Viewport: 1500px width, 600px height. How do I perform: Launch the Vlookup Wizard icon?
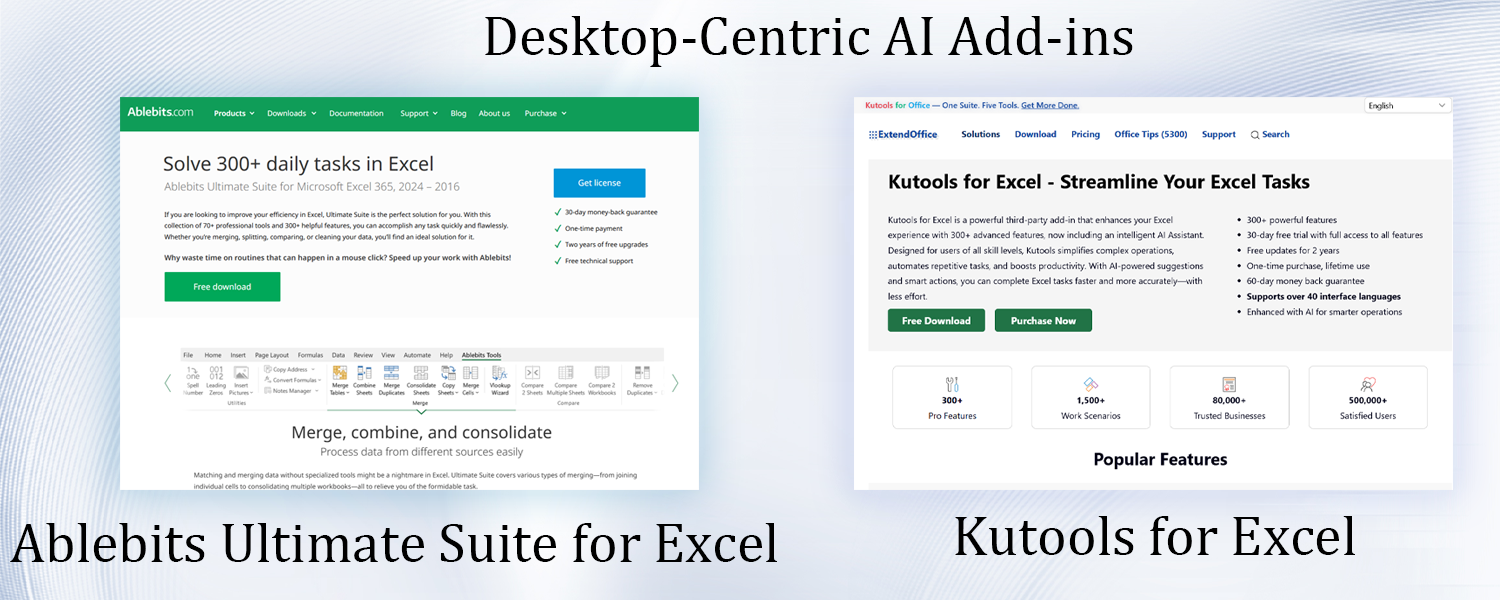[x=500, y=375]
